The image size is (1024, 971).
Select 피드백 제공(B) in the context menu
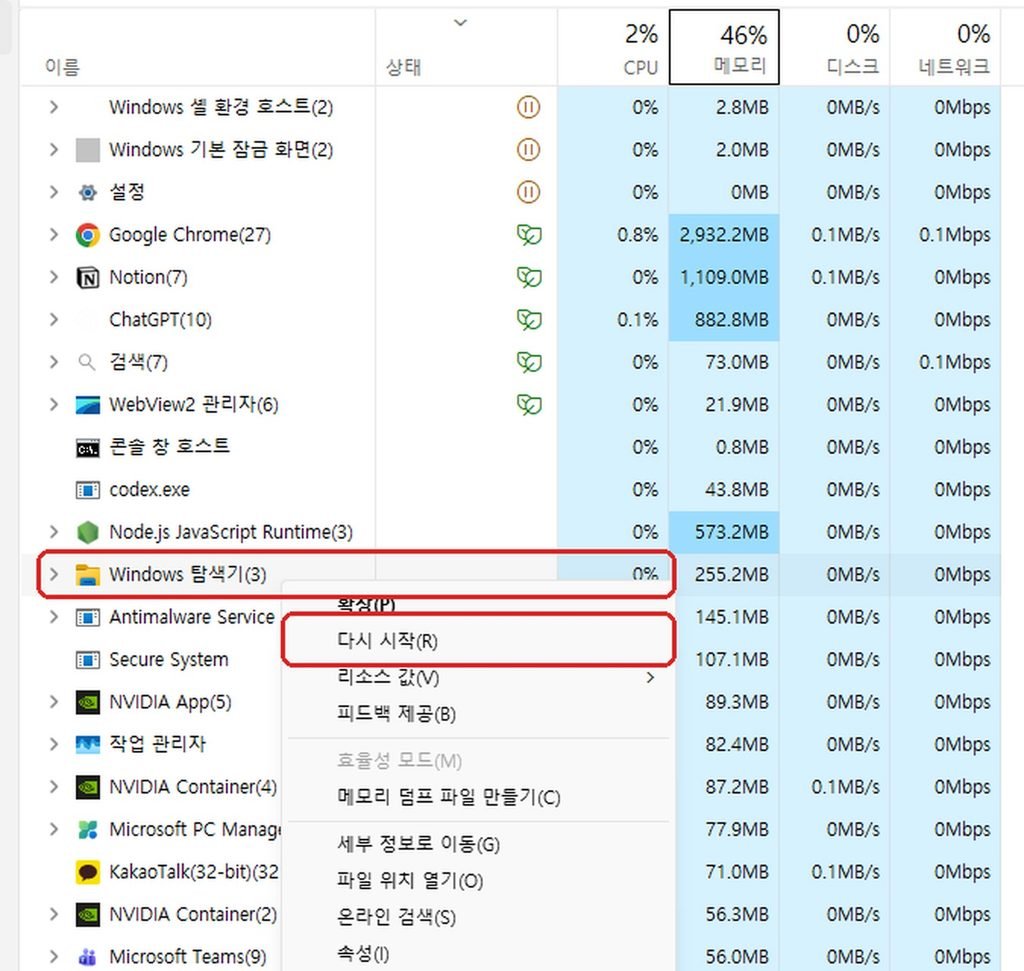479,714
